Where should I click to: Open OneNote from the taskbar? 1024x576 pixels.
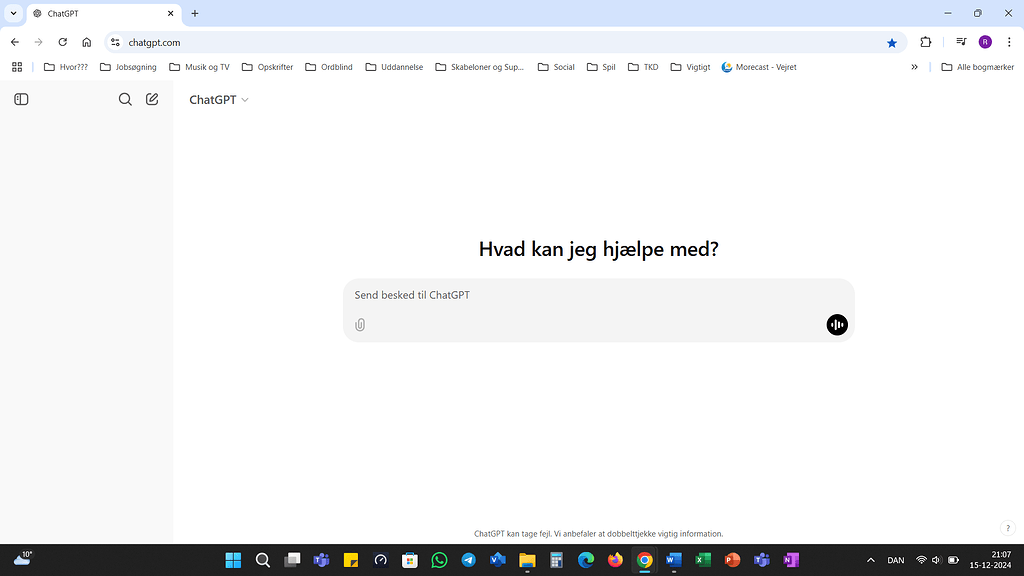(791, 560)
